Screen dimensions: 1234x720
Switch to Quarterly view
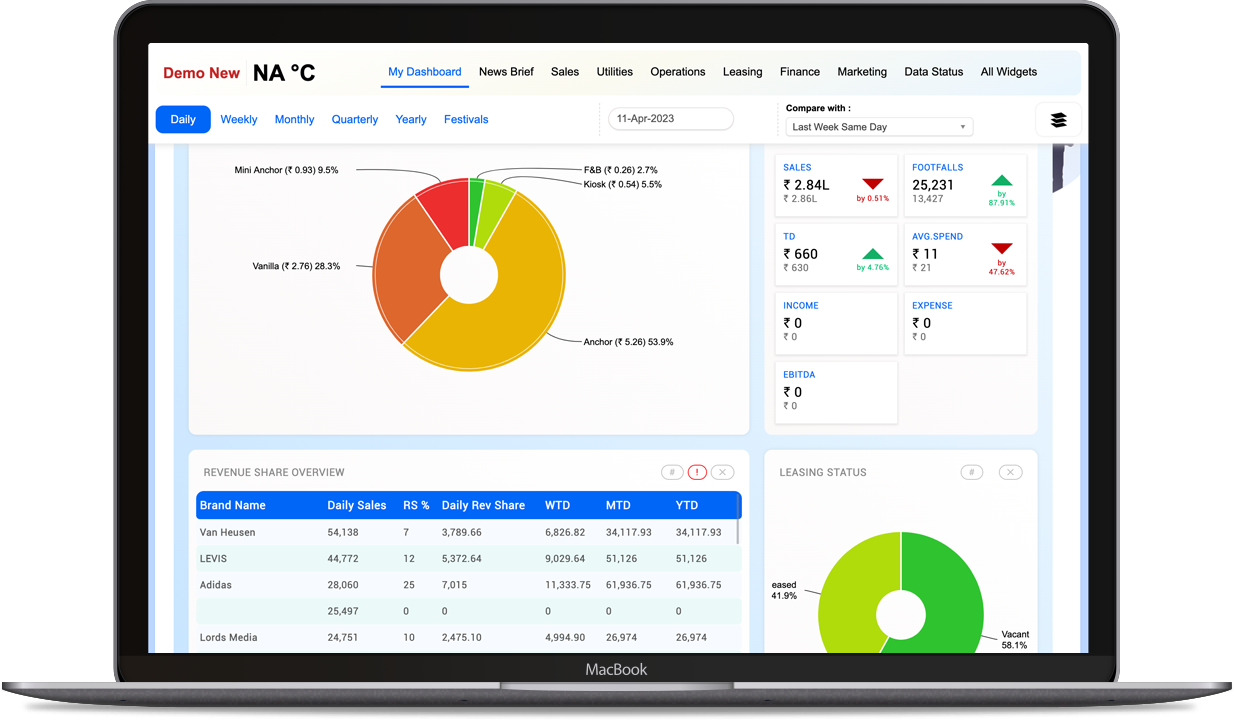click(355, 119)
